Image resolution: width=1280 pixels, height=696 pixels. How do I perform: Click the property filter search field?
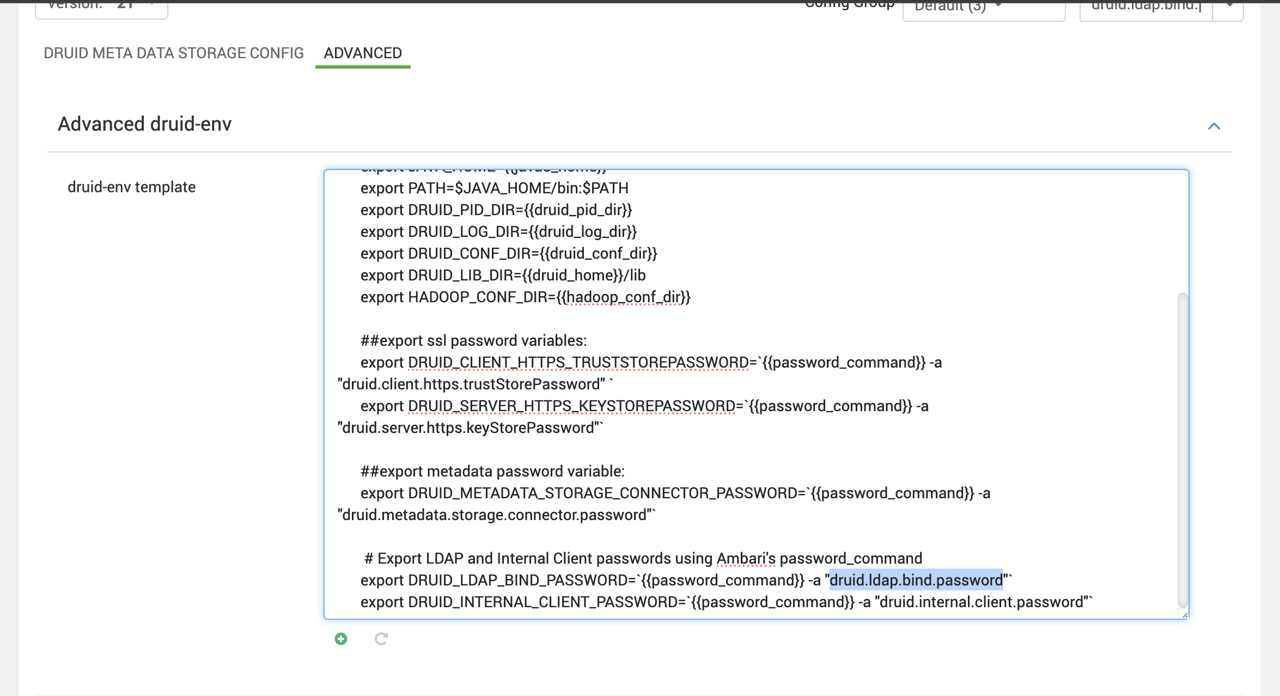tap(1145, 8)
